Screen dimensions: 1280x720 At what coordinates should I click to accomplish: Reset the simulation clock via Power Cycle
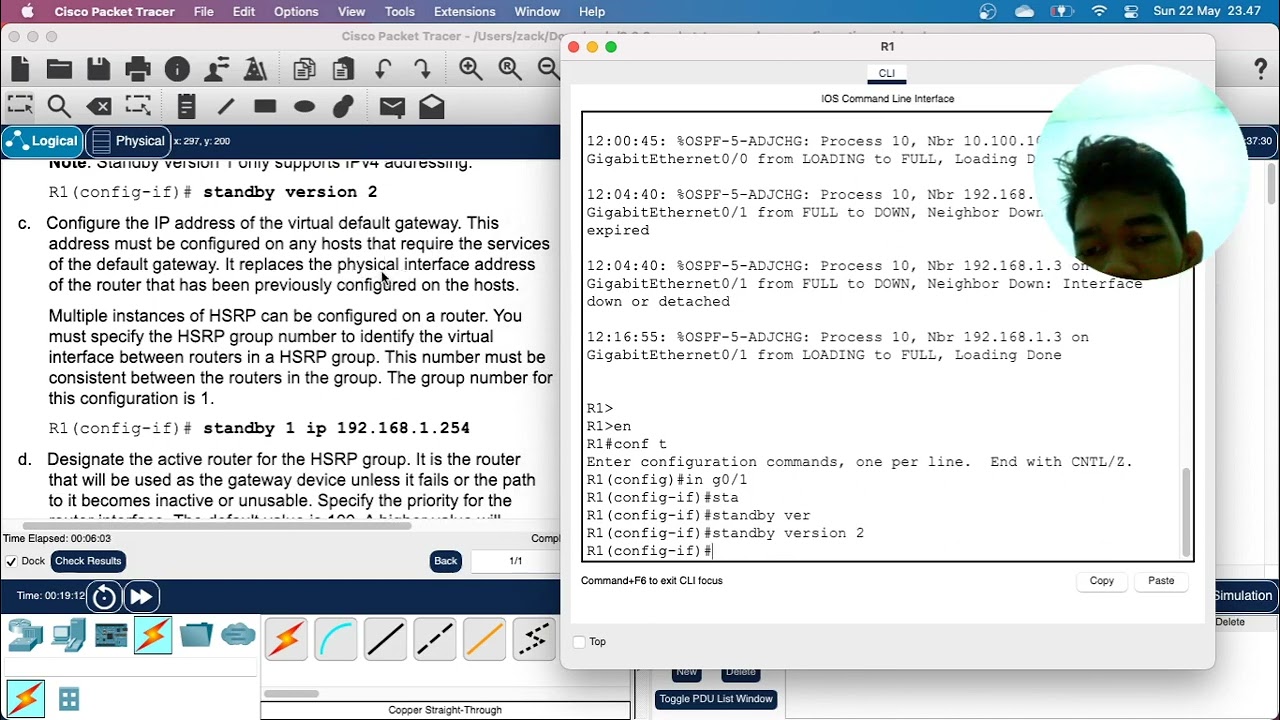click(104, 597)
